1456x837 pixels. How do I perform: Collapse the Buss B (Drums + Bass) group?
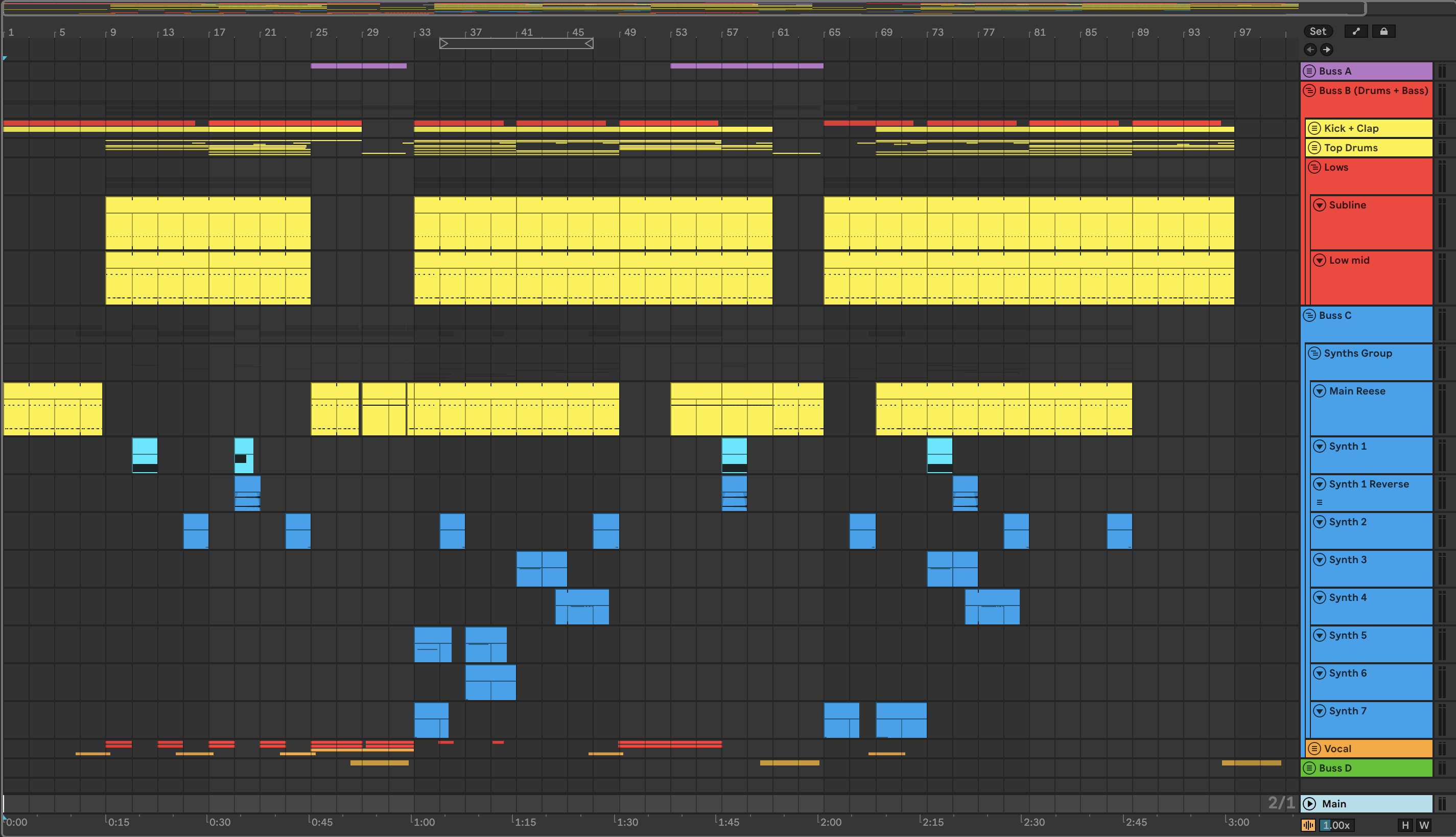coord(1309,90)
